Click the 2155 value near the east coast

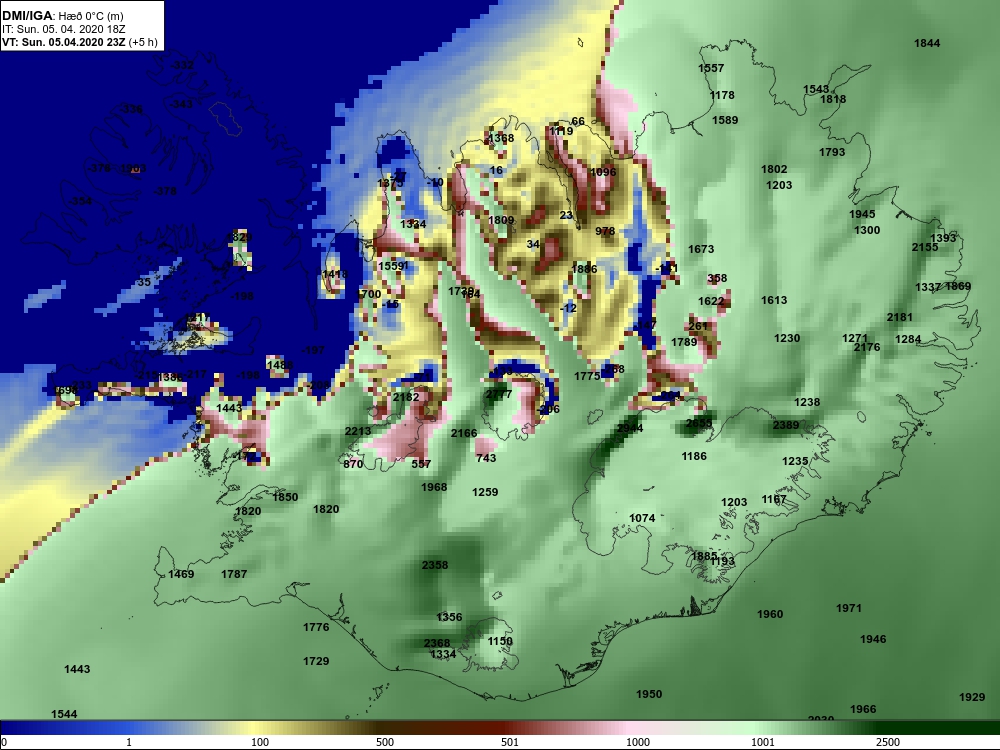coord(925,247)
